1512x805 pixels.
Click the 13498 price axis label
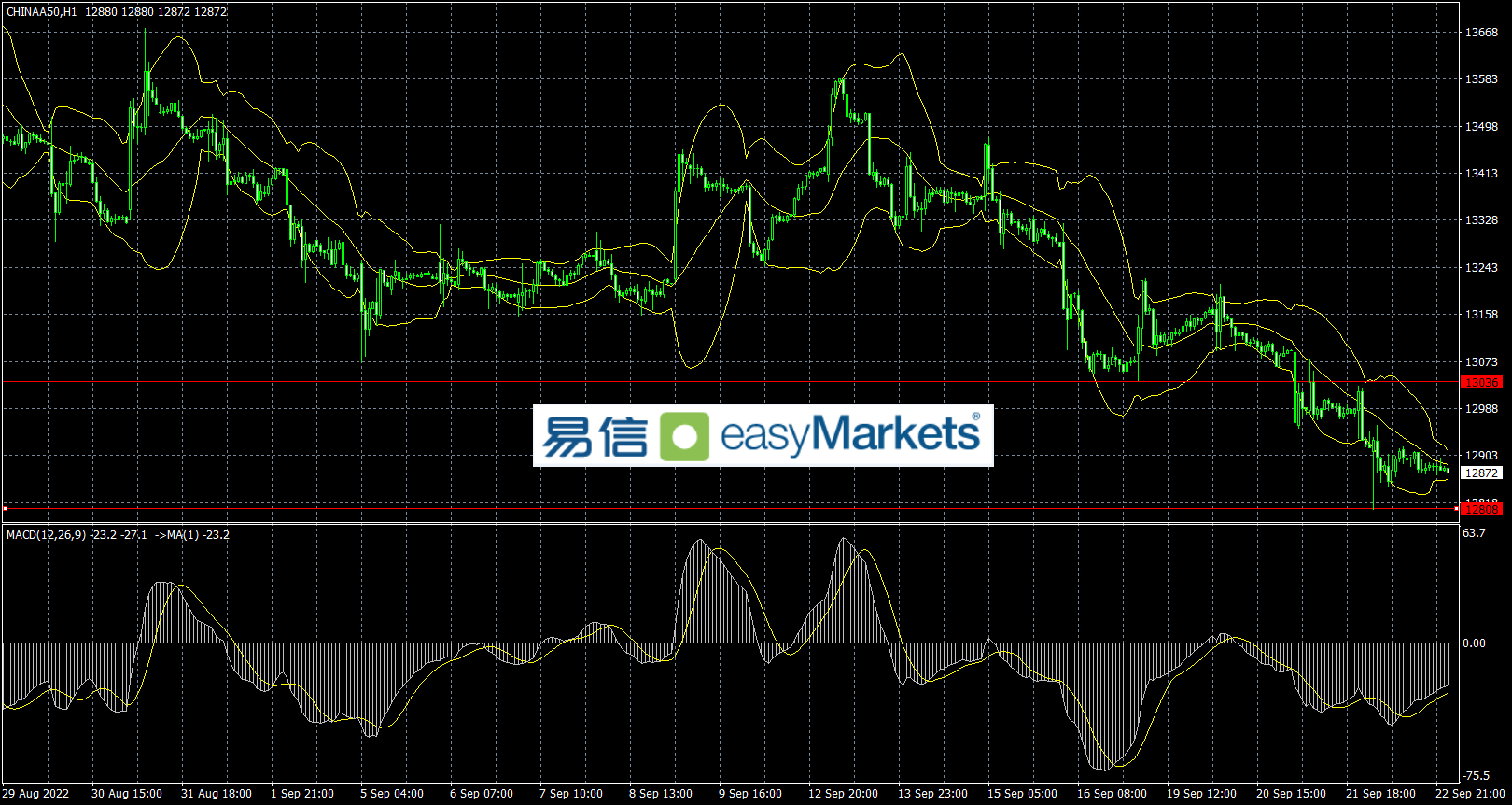pyautogui.click(x=1481, y=127)
